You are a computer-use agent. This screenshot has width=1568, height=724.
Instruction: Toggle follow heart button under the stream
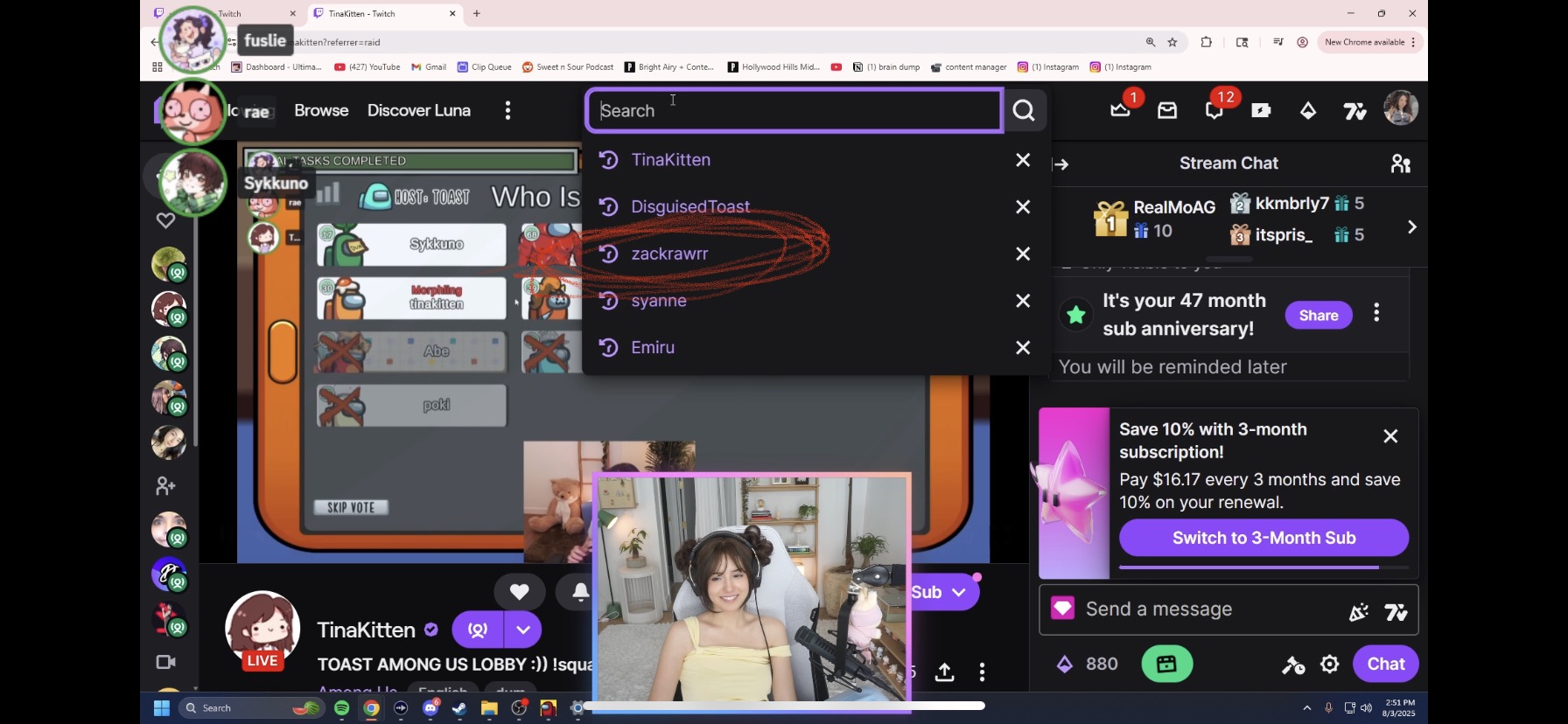519,592
